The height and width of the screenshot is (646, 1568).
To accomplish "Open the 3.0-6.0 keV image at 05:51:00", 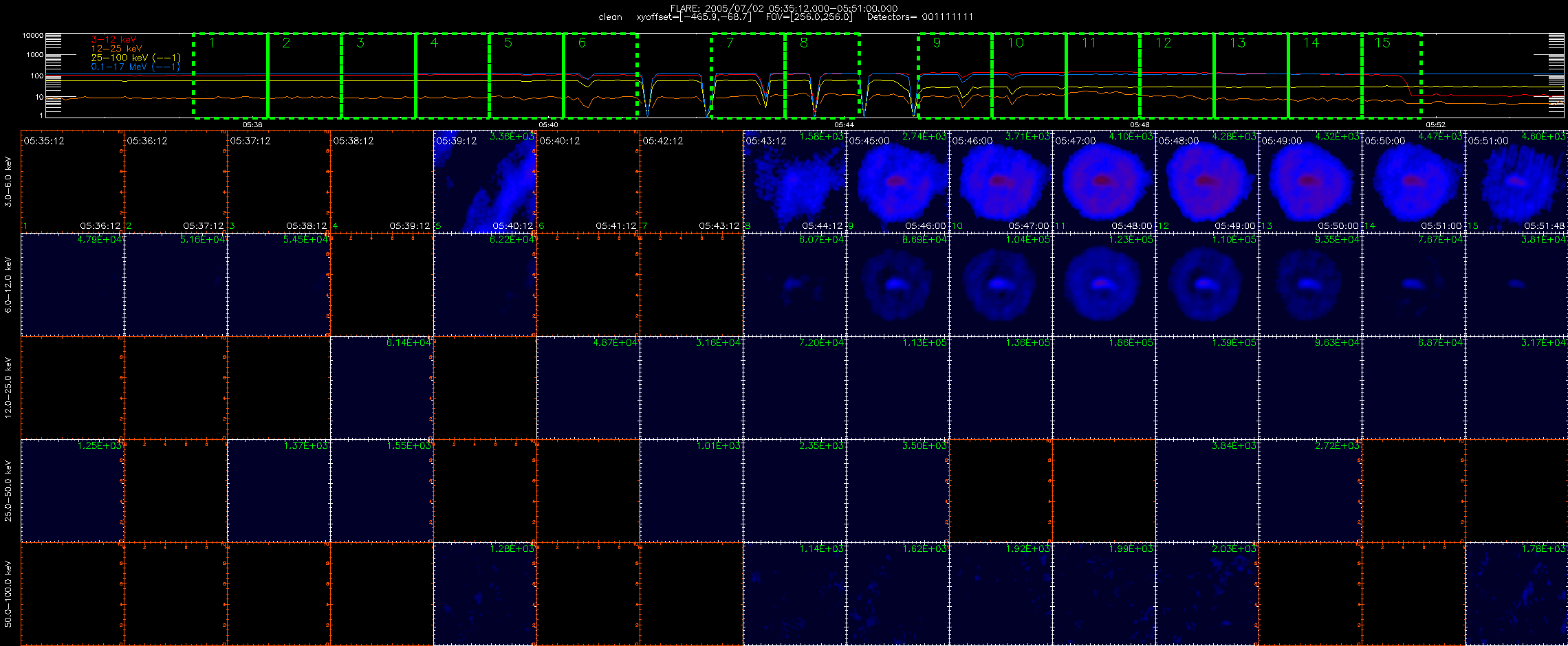I will 1516,181.
